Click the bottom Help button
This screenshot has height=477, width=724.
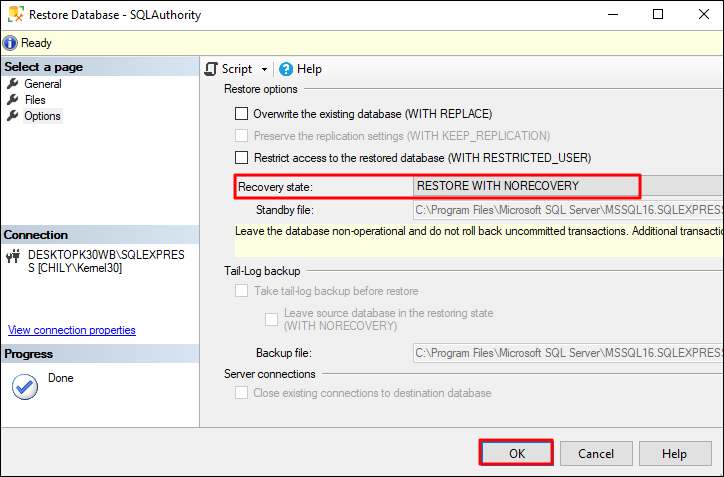675,453
